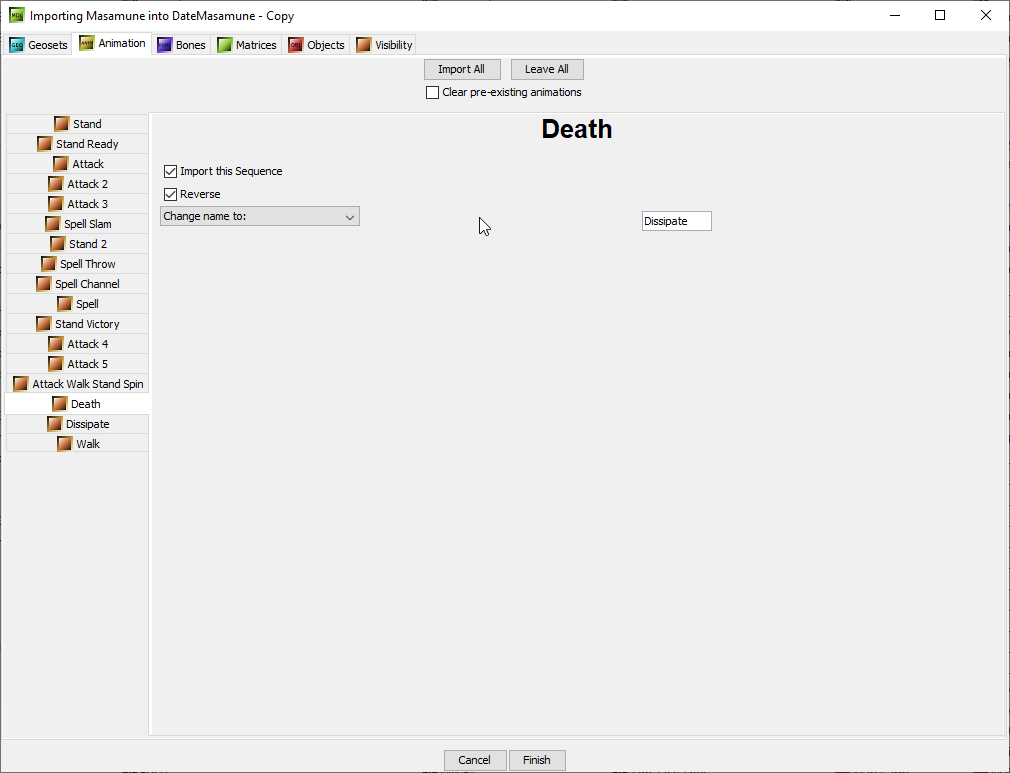The width and height of the screenshot is (1010, 773).
Task: Click the Animation tab icon
Action: (x=87, y=43)
